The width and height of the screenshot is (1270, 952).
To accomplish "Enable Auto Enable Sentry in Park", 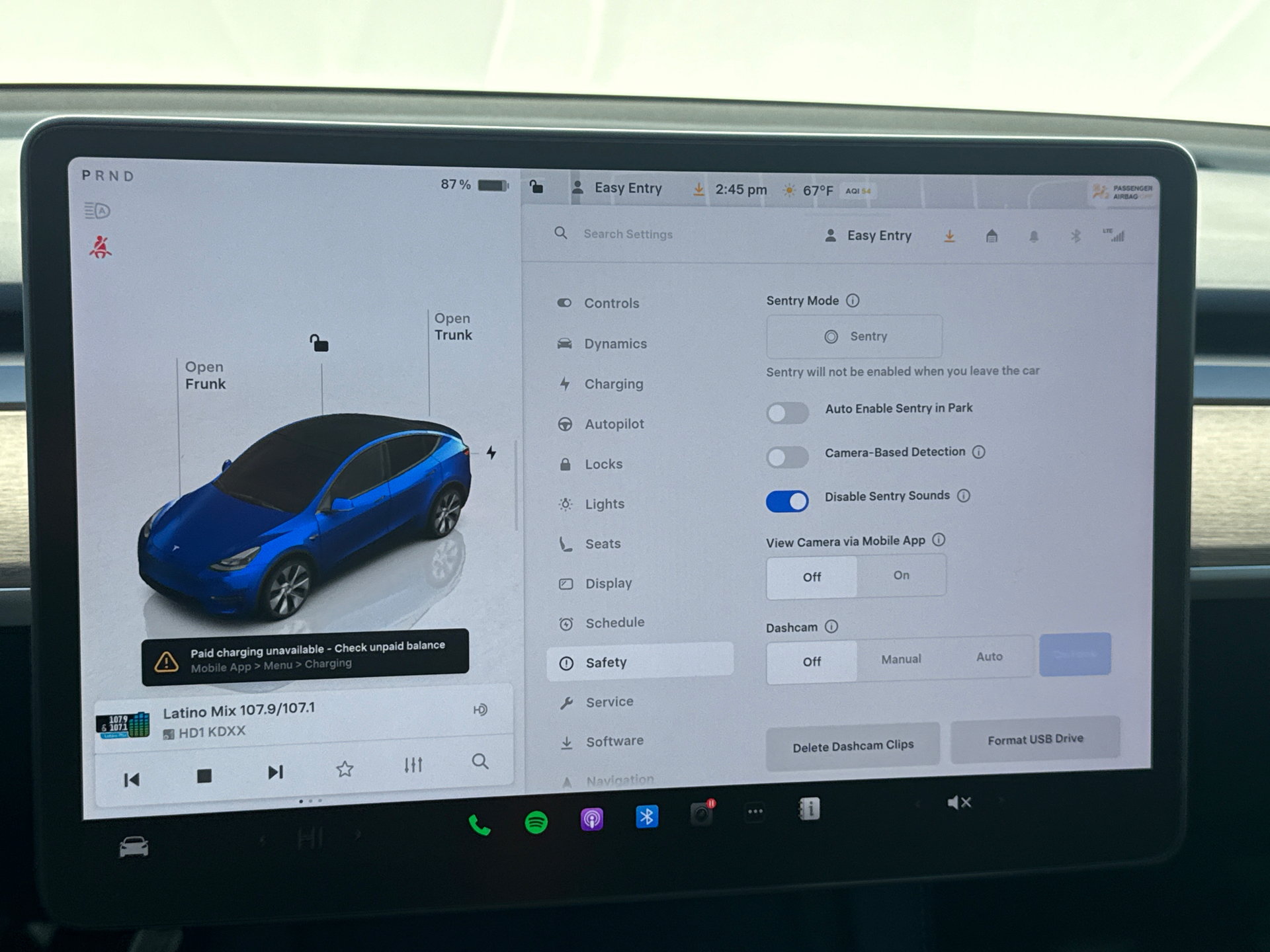I will pyautogui.click(x=787, y=413).
